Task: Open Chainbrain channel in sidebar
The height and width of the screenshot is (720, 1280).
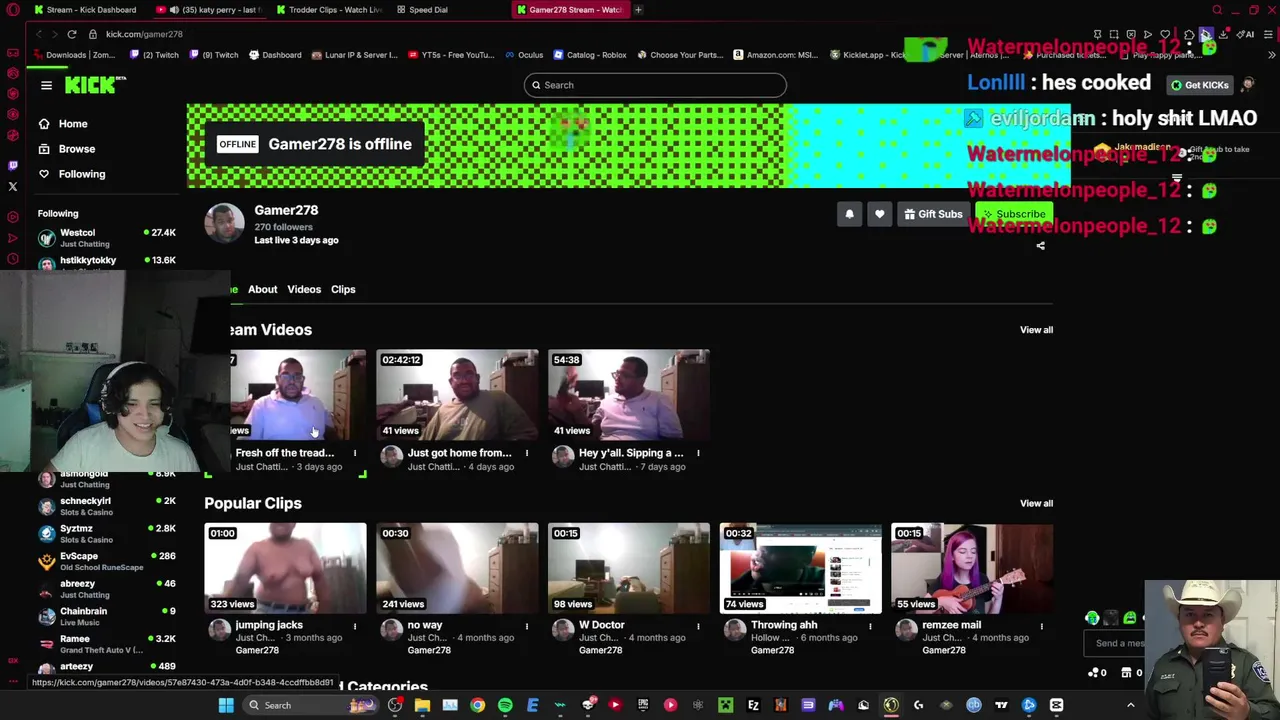Action: tap(106, 616)
